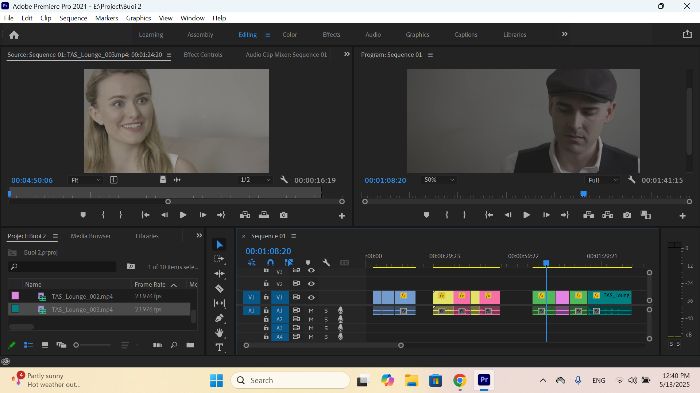Image resolution: width=700 pixels, height=393 pixels.
Task: Mute audio track A1
Action: click(311, 310)
